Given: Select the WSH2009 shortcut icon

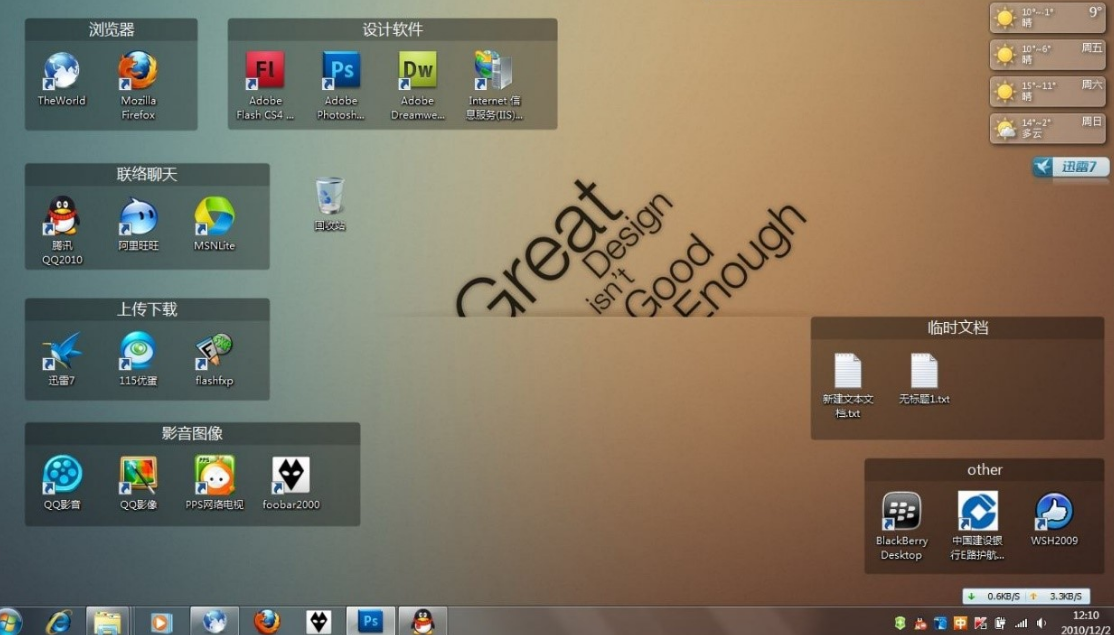Looking at the screenshot, I should [1054, 512].
